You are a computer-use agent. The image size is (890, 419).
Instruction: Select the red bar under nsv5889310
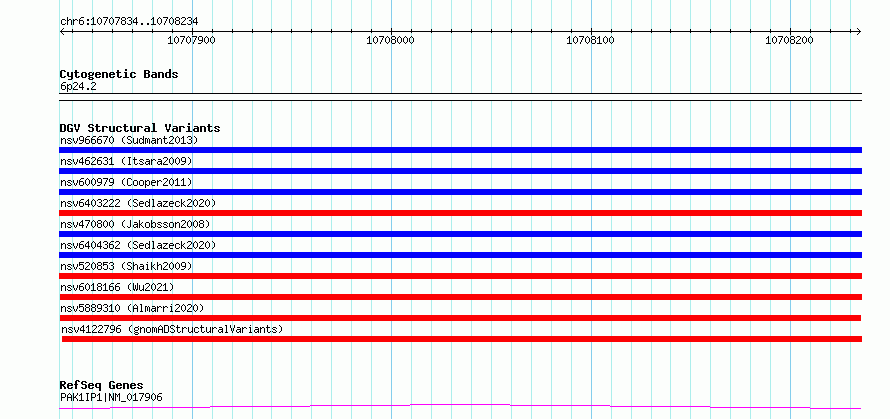[460, 318]
